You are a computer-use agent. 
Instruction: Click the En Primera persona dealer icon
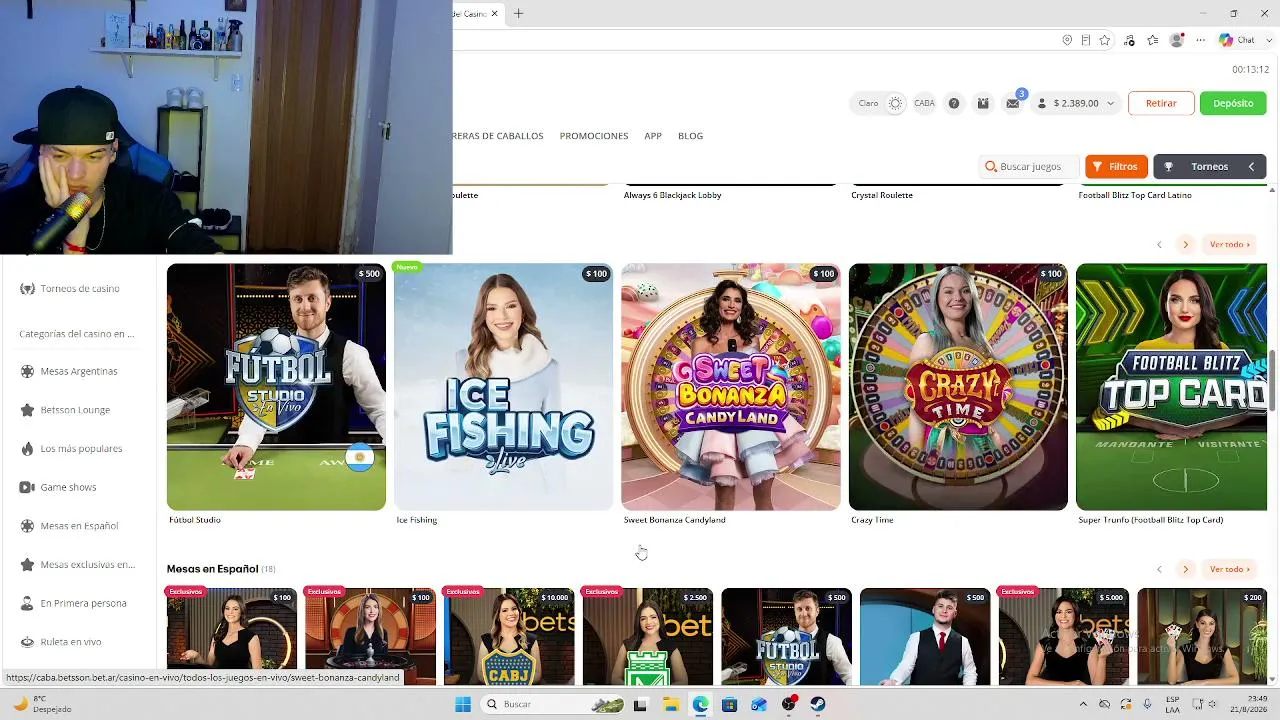[x=27, y=603]
